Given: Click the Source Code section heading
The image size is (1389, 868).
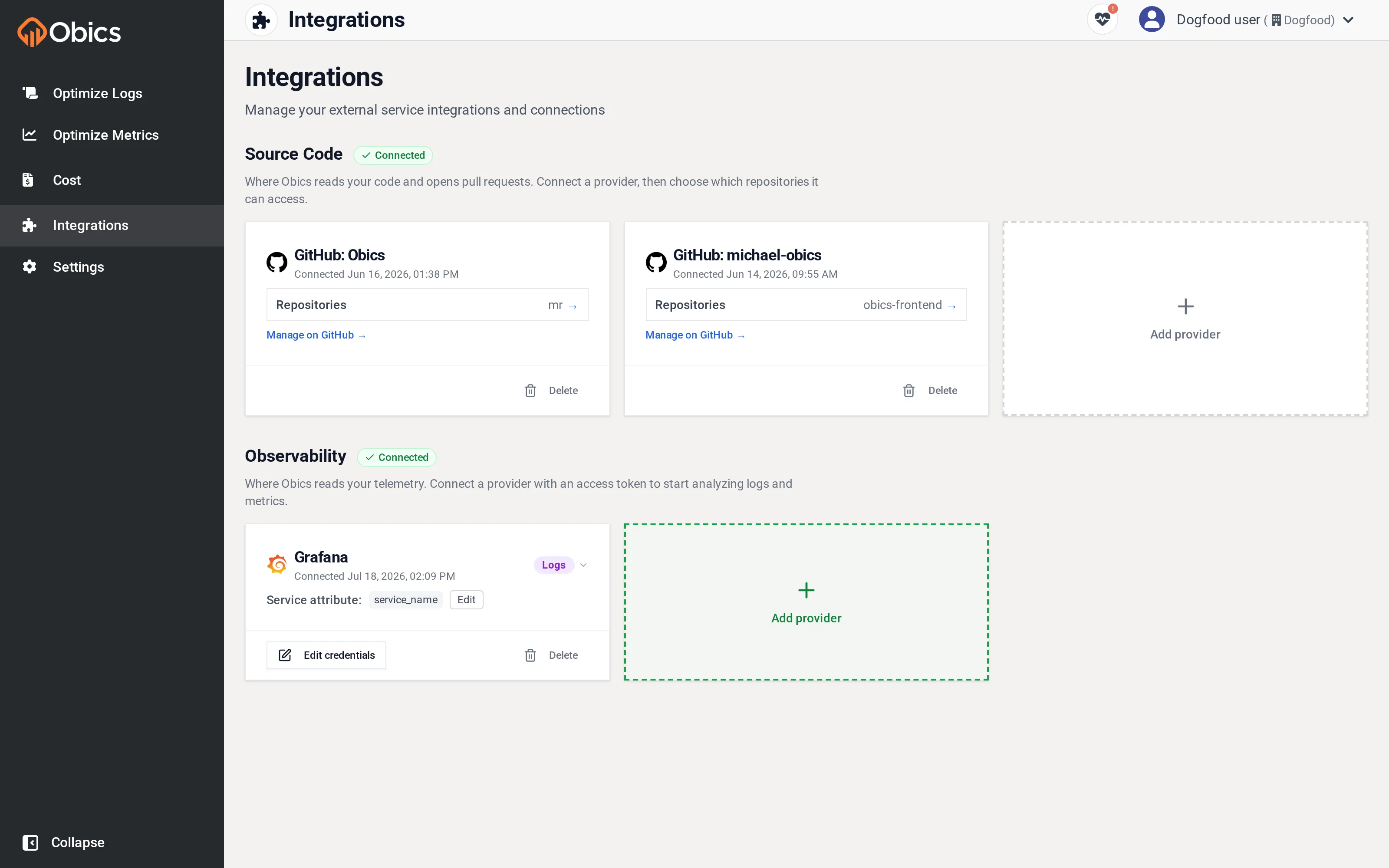Looking at the screenshot, I should pos(294,154).
